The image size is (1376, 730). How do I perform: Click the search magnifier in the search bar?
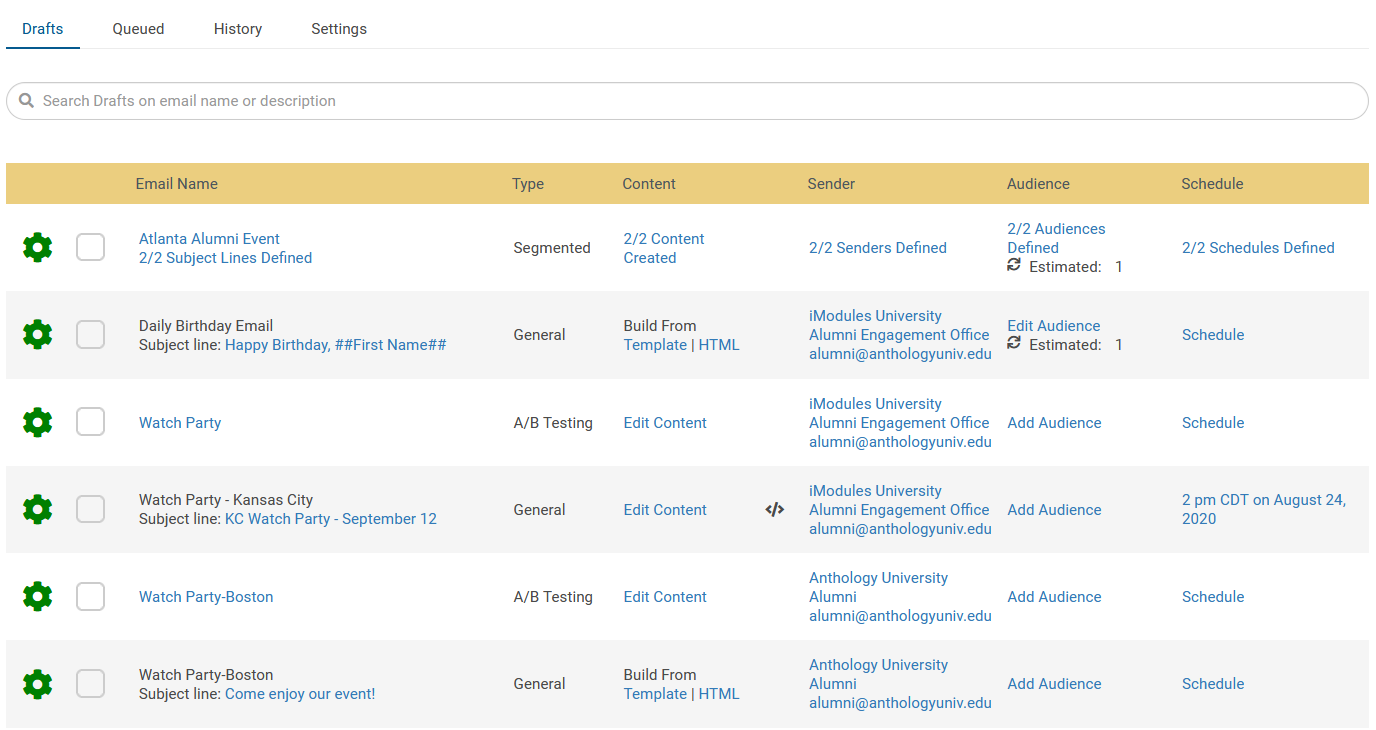pos(26,100)
